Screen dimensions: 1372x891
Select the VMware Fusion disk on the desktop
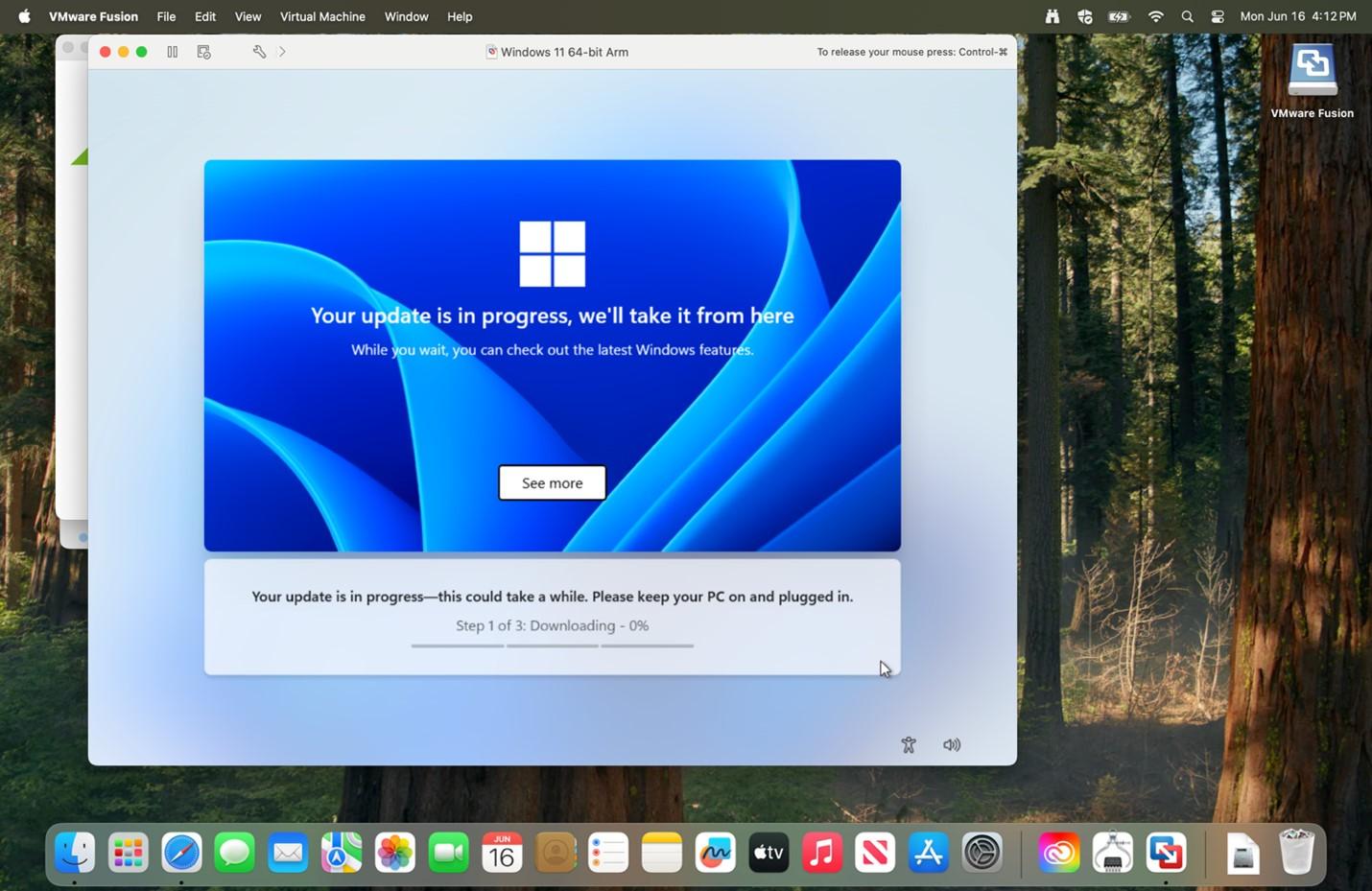pos(1313,82)
